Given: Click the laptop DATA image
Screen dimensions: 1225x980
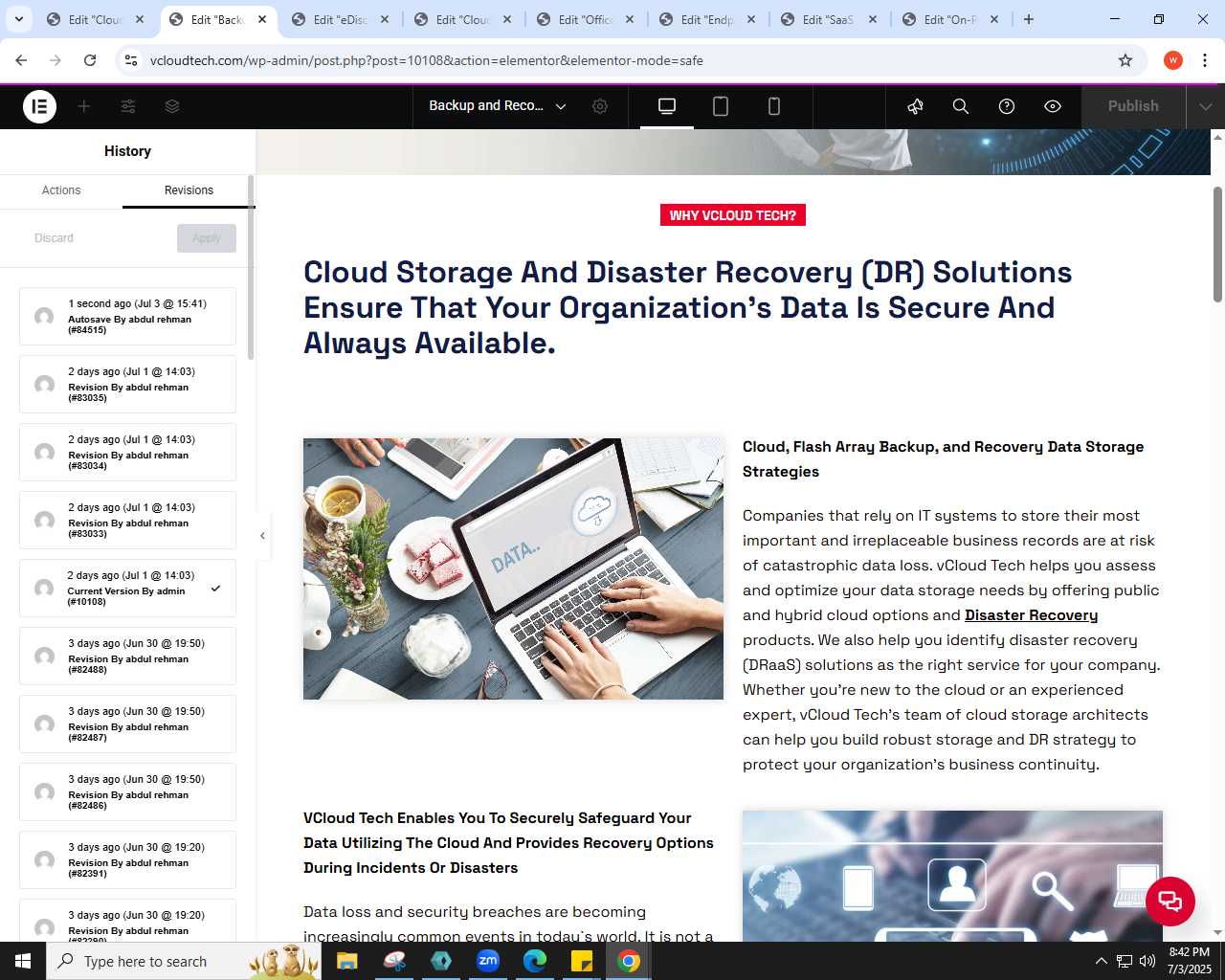Looking at the screenshot, I should point(513,568).
